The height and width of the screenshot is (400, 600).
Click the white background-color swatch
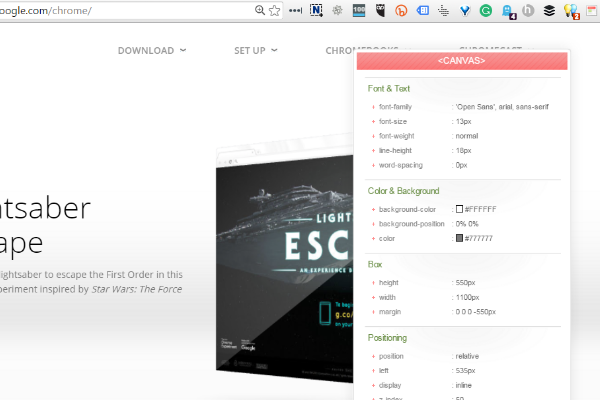point(459,209)
